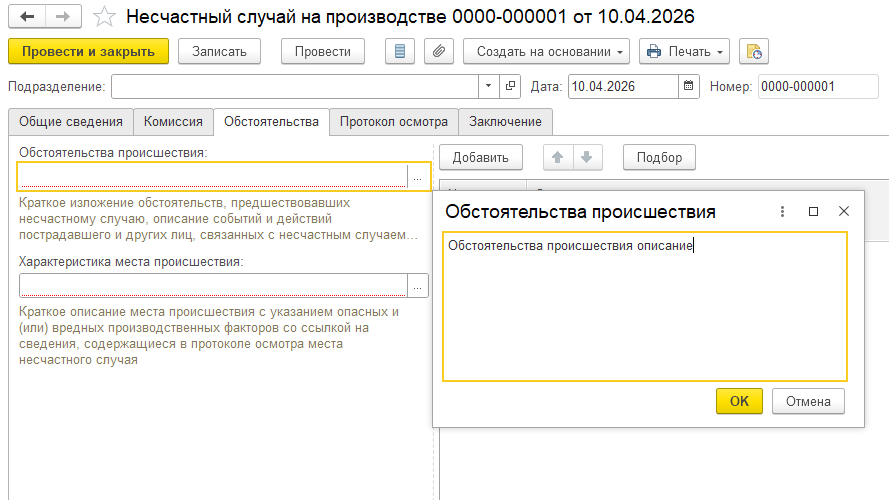Click Характеристика места происшествия text field

(x=213, y=286)
